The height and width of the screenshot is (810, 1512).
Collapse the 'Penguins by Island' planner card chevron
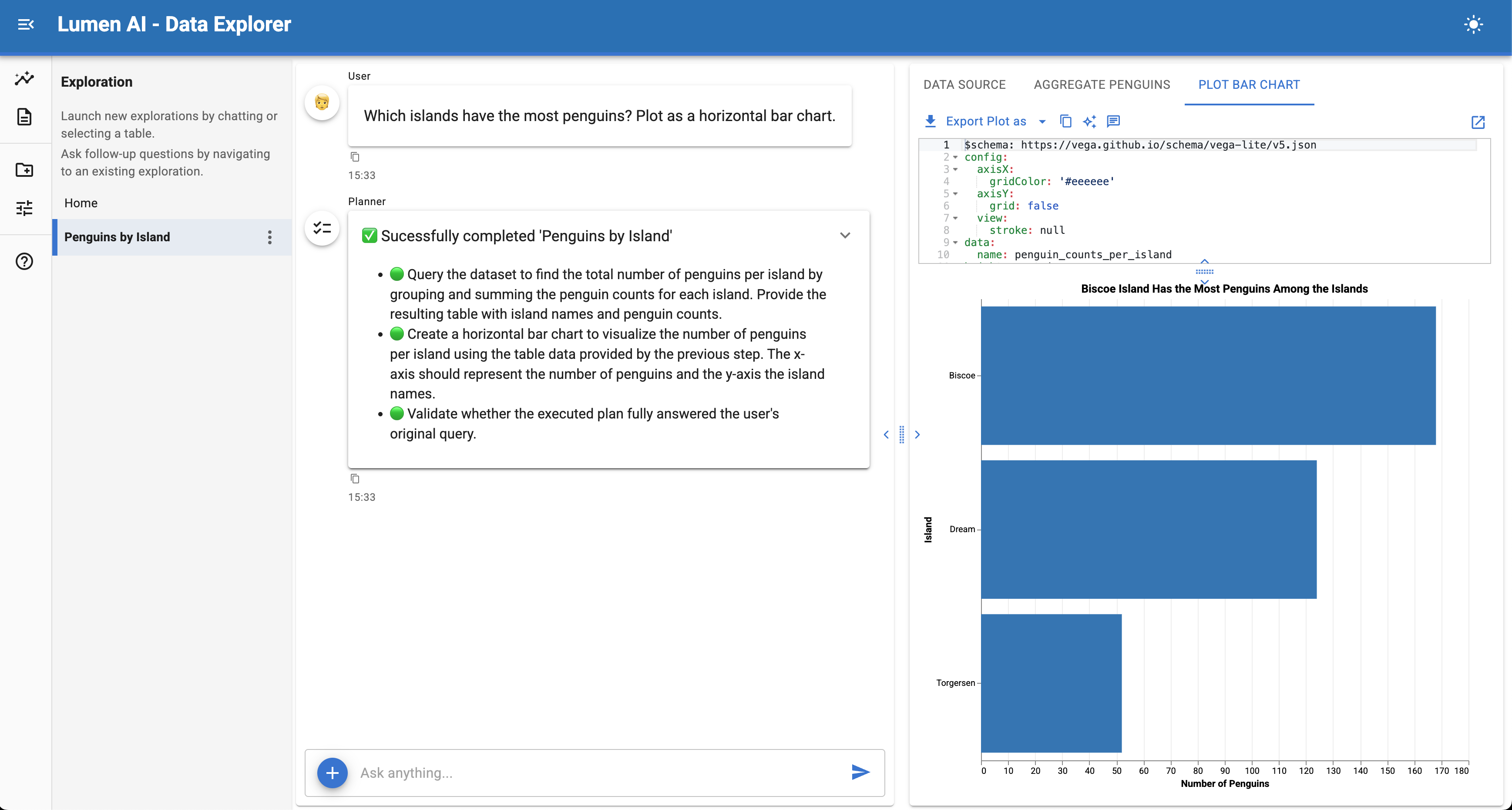click(845, 236)
